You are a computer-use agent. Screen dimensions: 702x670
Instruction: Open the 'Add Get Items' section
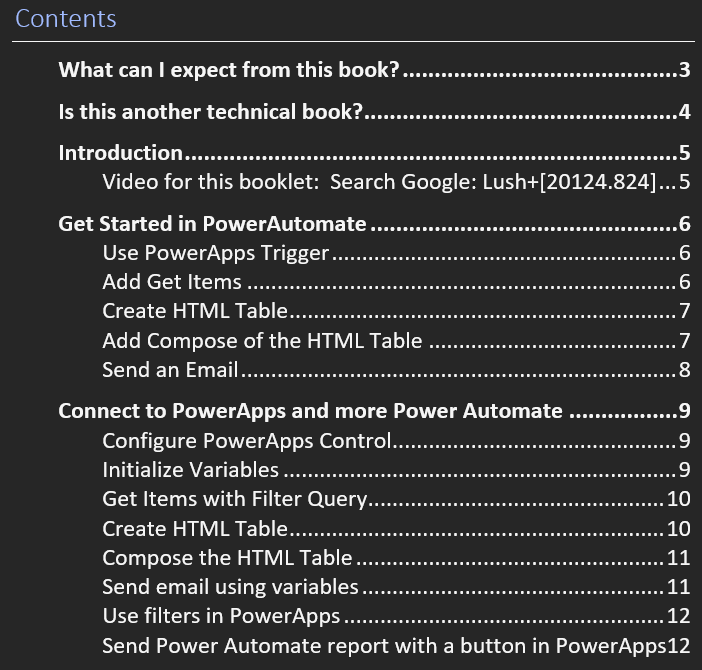(172, 282)
